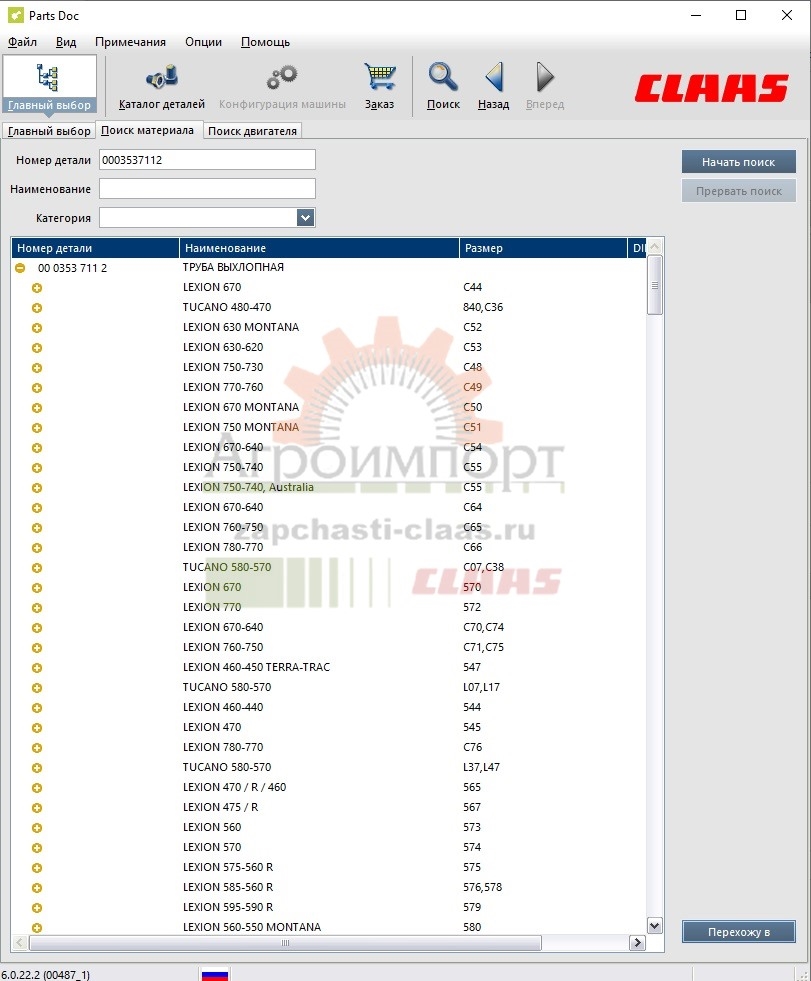Select the 576,578 size cell

pyautogui.click(x=482, y=887)
